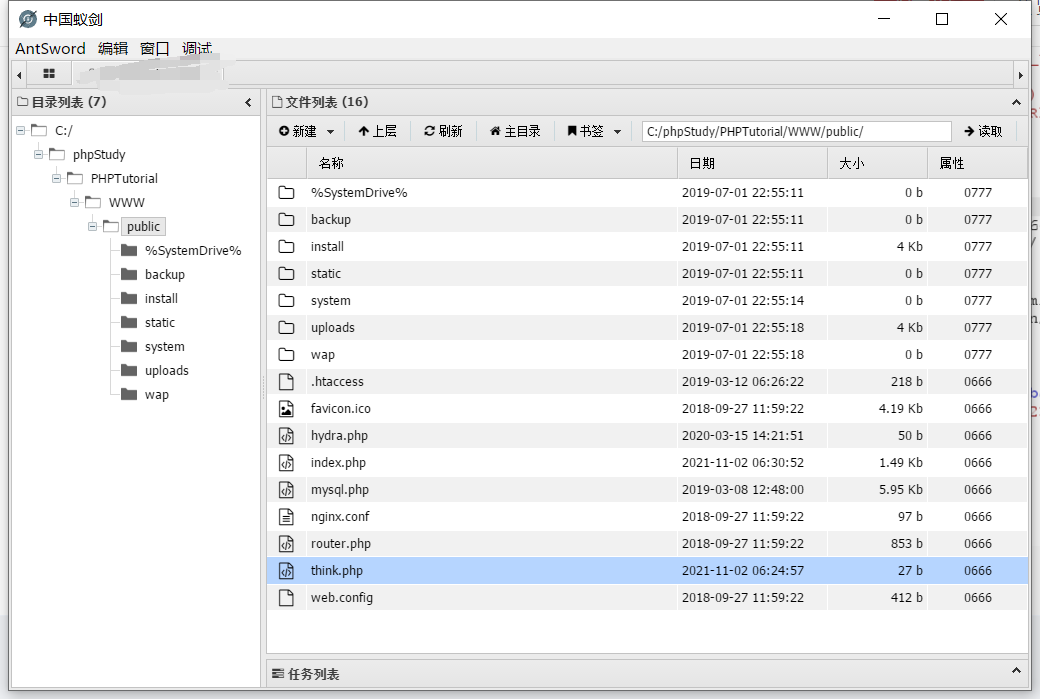Click image icon of favicon.ico row

click(286, 409)
